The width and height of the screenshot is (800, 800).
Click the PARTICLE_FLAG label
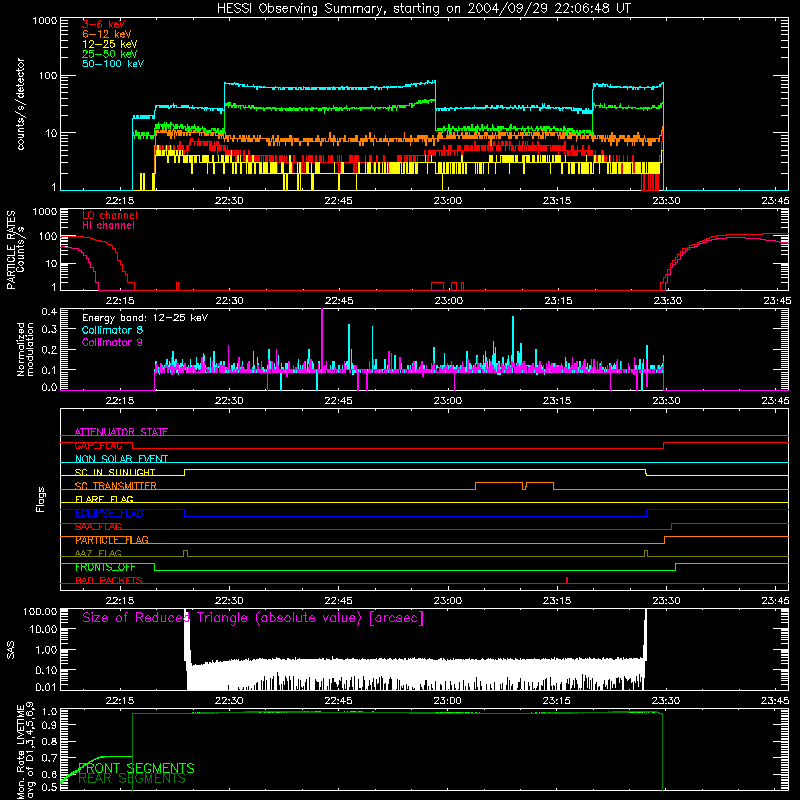112,540
